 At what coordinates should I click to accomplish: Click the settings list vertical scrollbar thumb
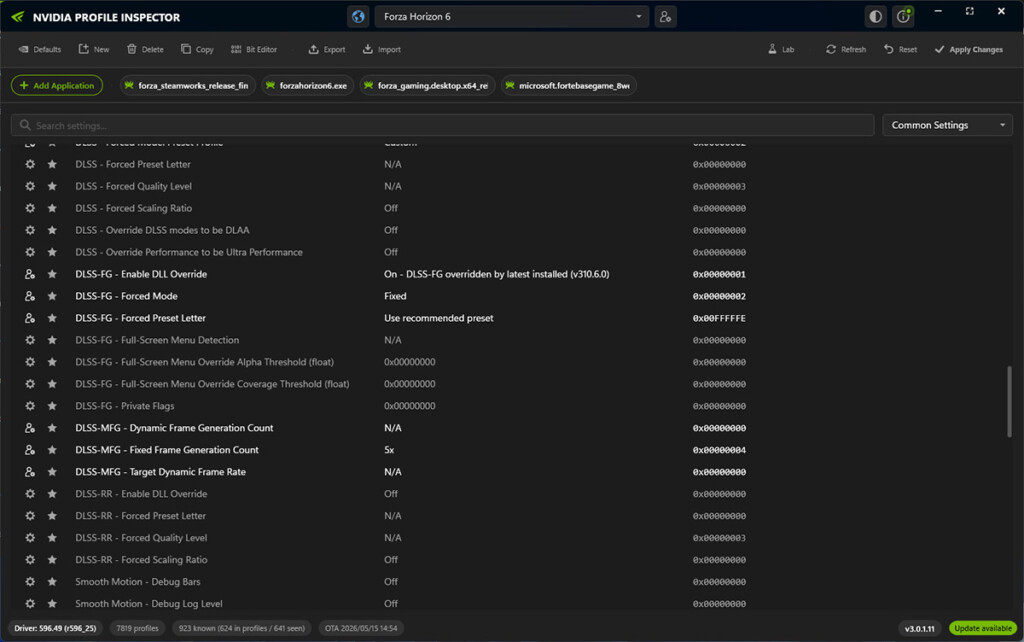[x=1009, y=402]
